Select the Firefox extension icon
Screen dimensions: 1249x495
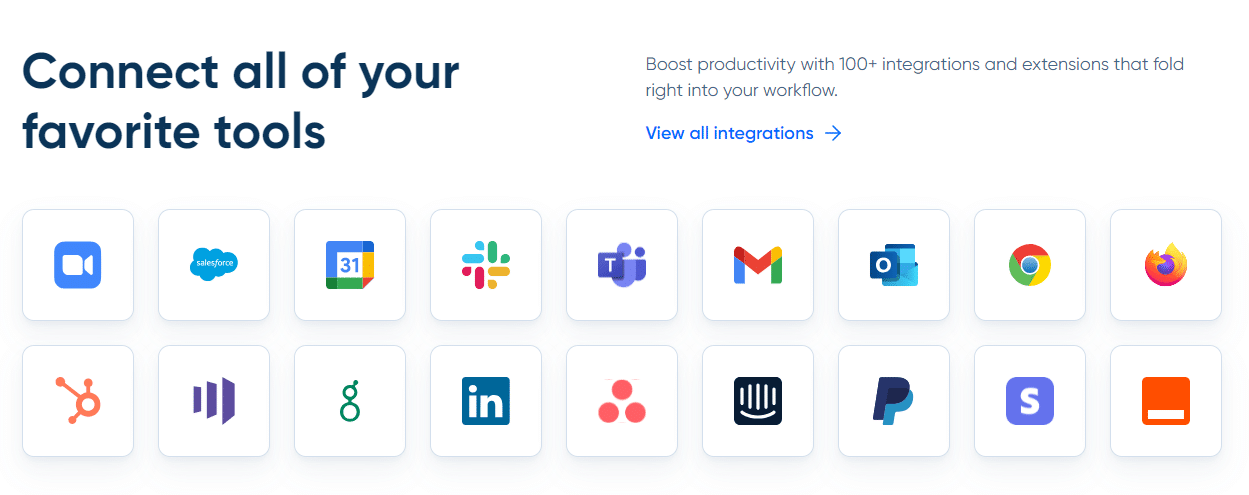click(x=1166, y=265)
